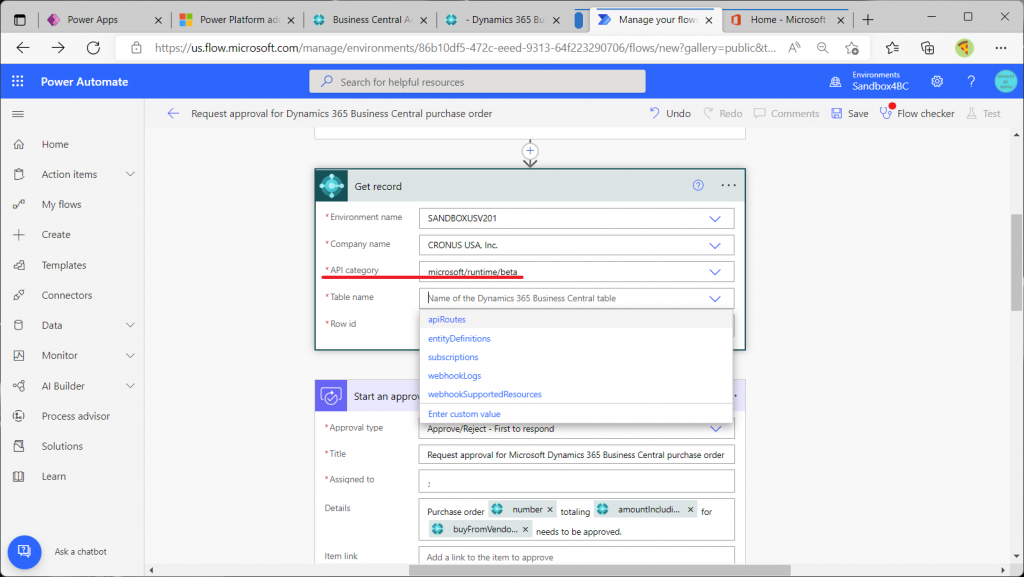Switch to Home - Microsoft tab

click(x=788, y=20)
